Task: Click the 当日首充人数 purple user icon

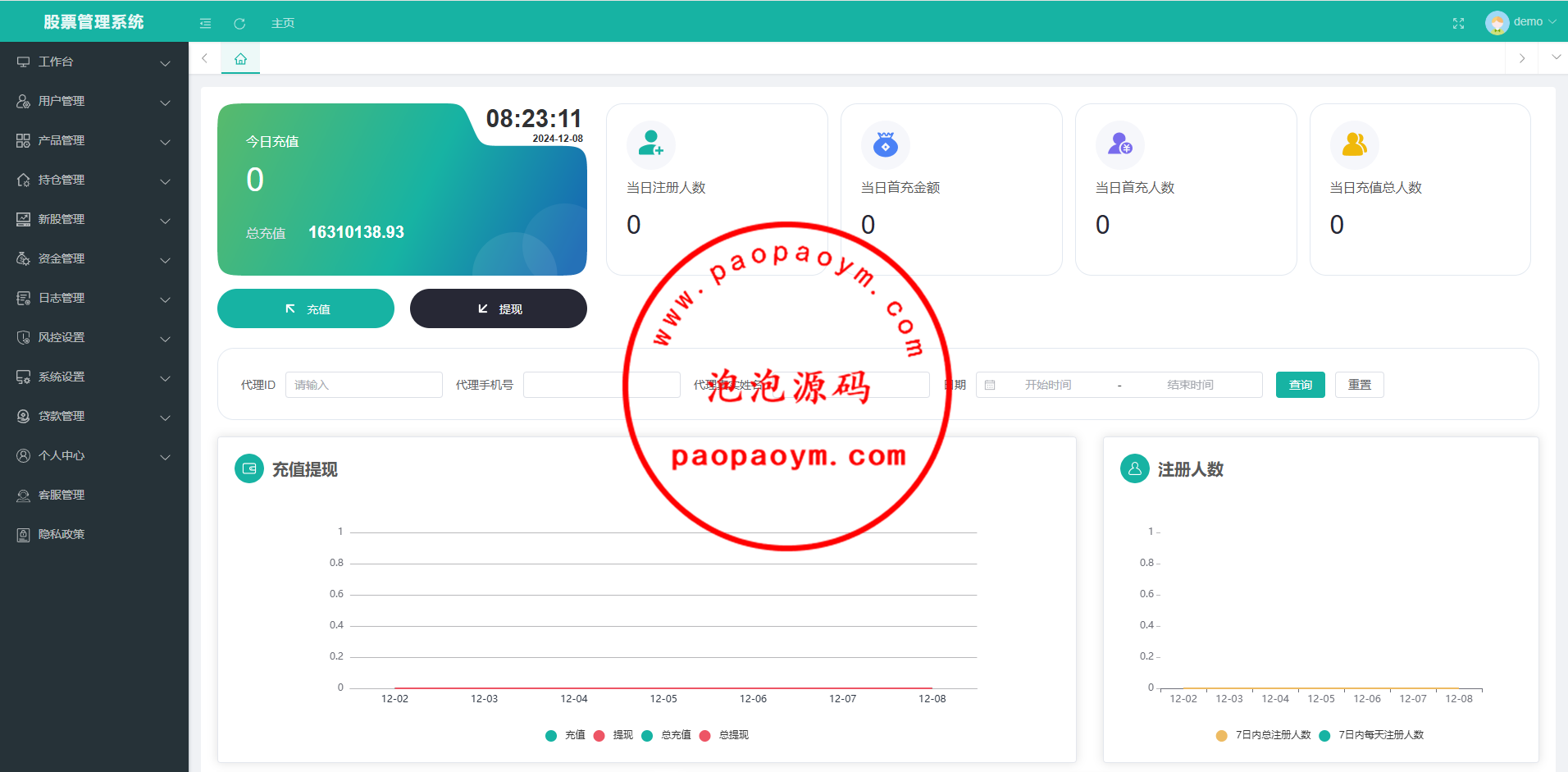Action: (1119, 144)
